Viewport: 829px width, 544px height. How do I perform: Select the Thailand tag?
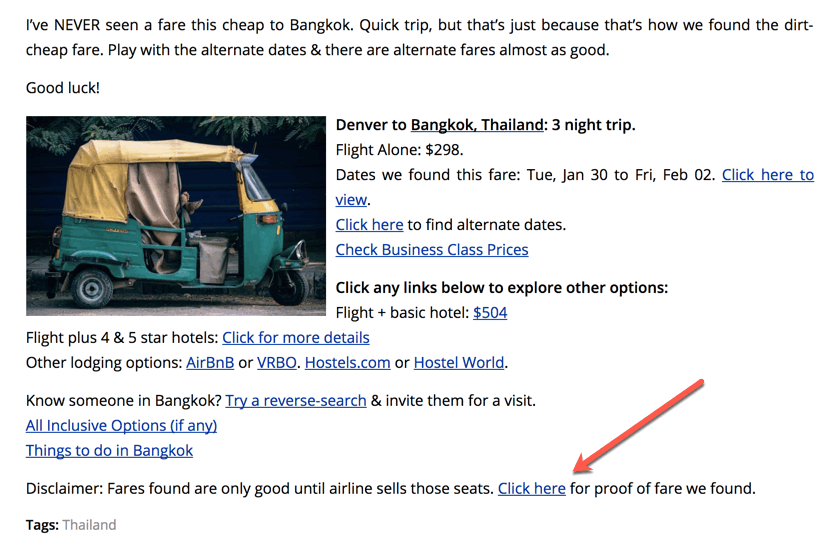coord(89,525)
